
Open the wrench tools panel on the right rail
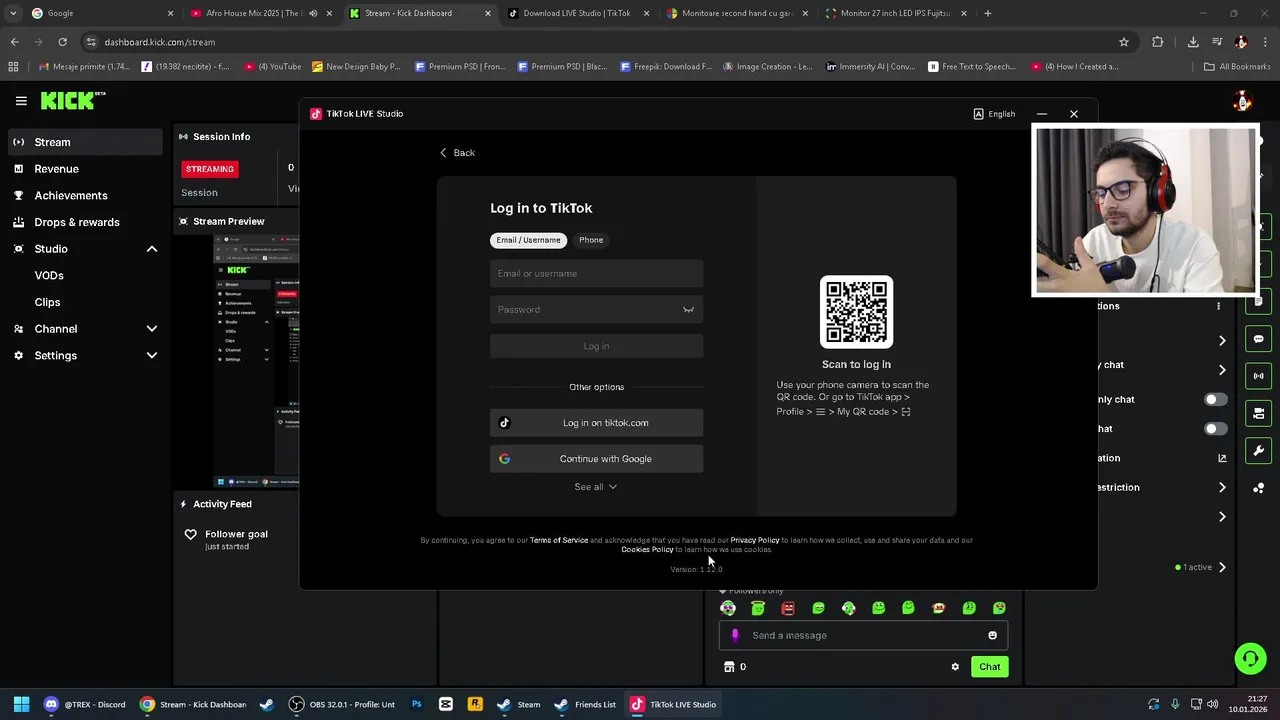[1258, 450]
